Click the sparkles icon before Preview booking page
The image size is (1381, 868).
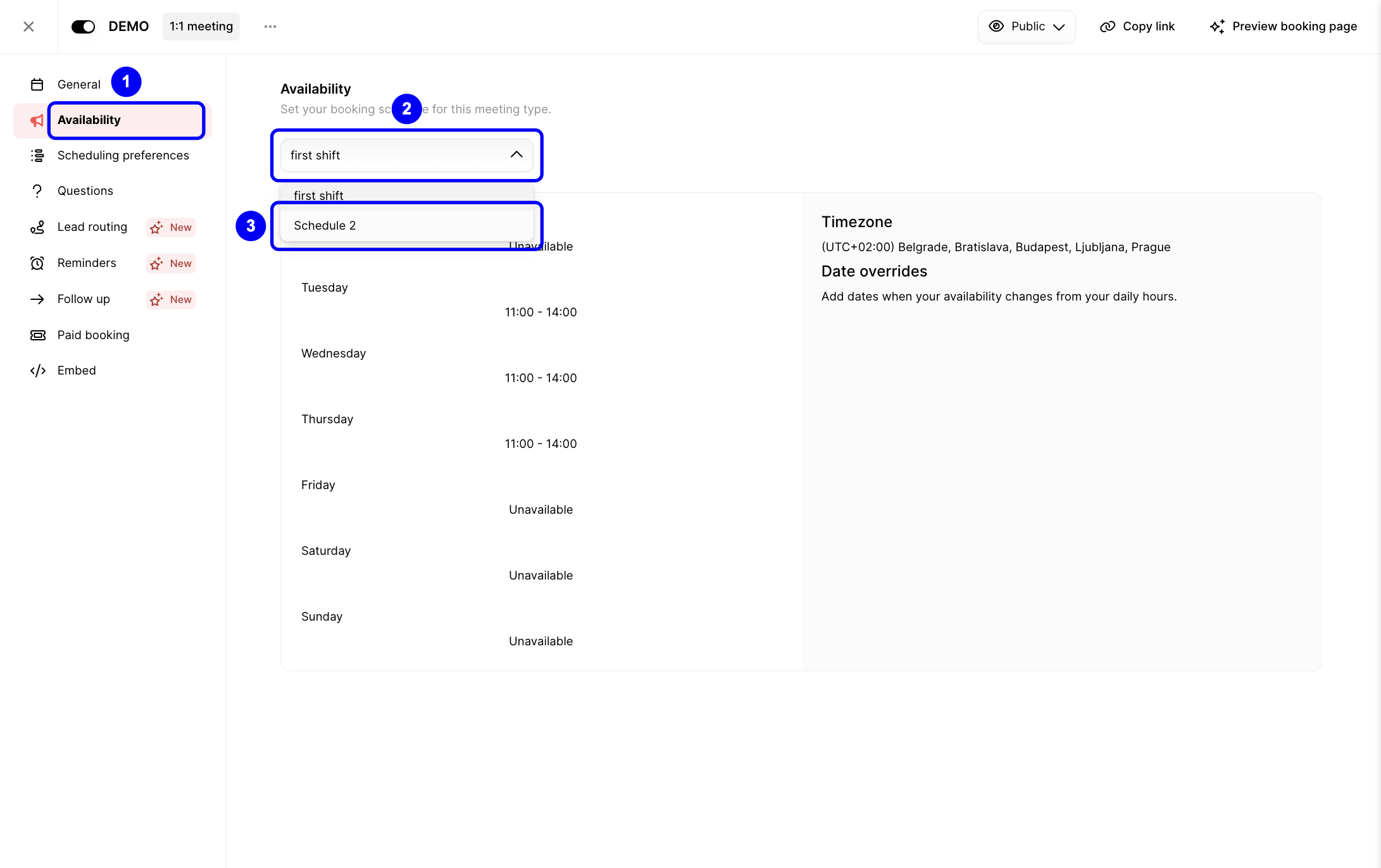pos(1218,26)
